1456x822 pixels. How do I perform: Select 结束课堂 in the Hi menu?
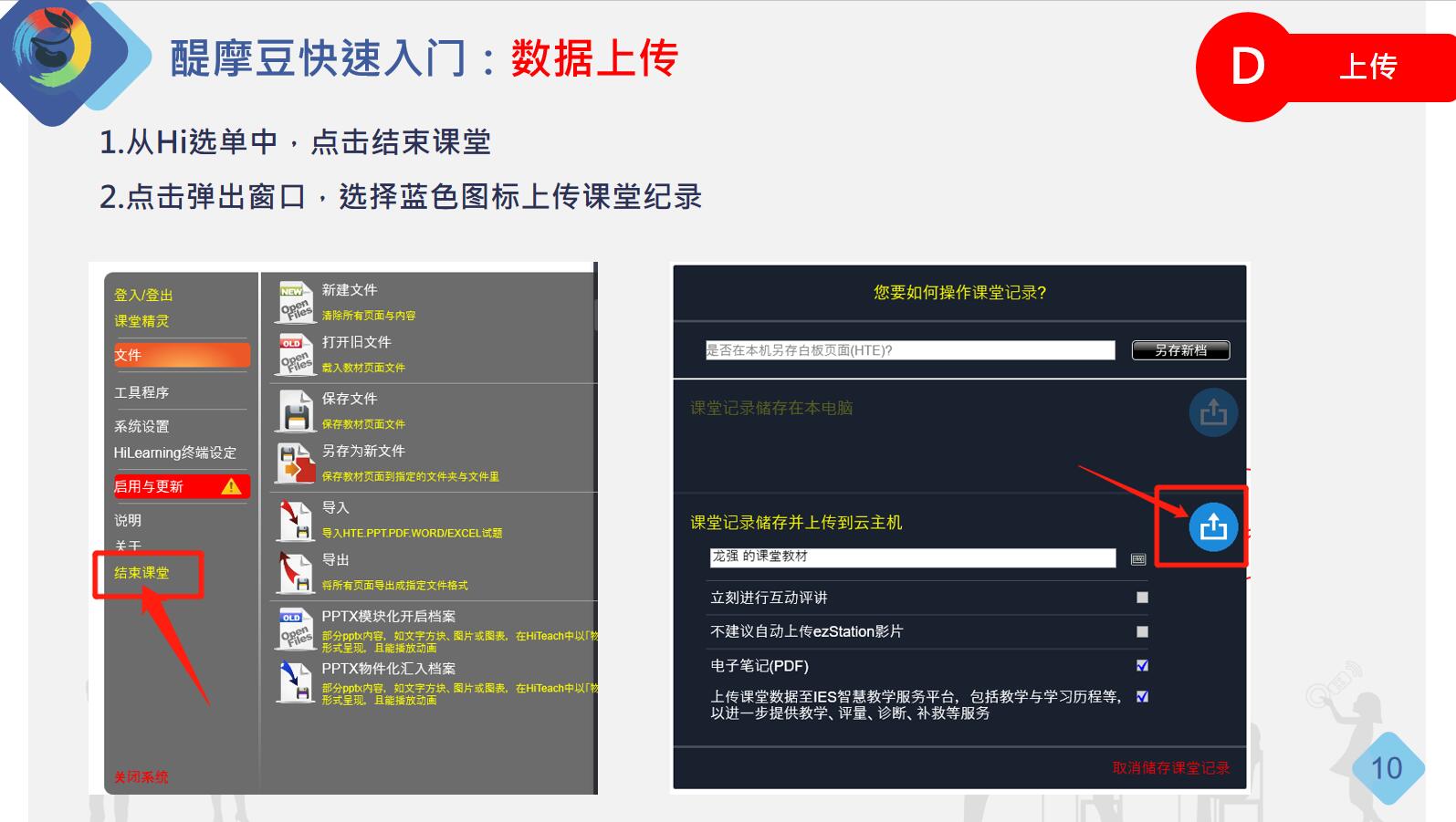142,573
